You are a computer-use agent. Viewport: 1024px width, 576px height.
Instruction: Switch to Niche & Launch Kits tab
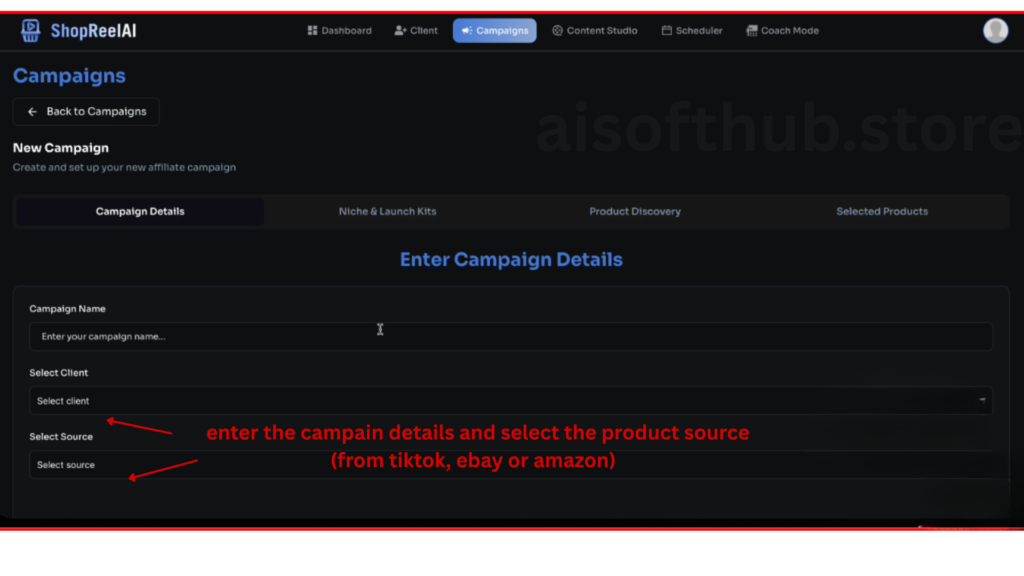click(387, 212)
